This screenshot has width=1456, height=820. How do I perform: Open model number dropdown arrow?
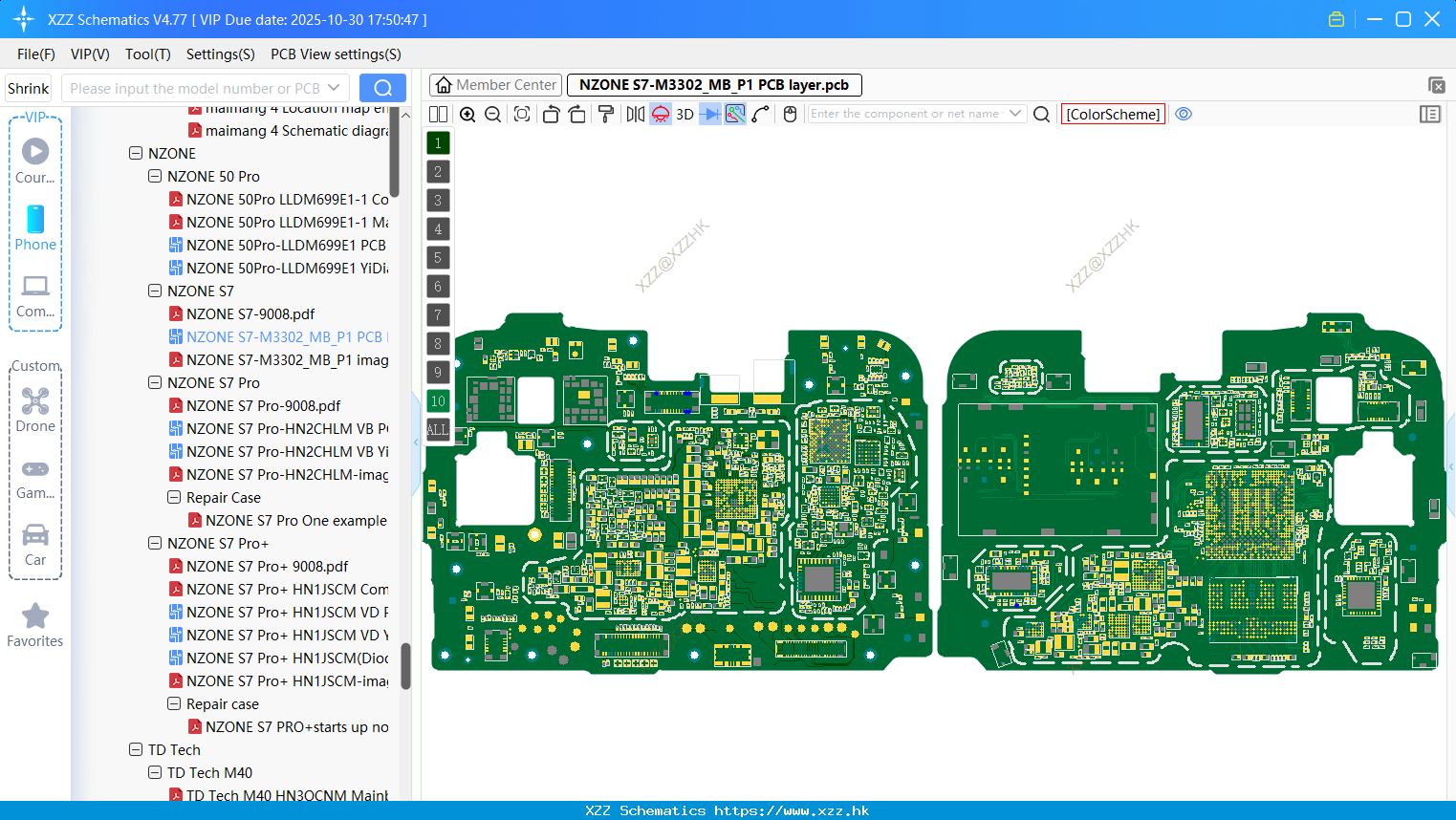334,88
